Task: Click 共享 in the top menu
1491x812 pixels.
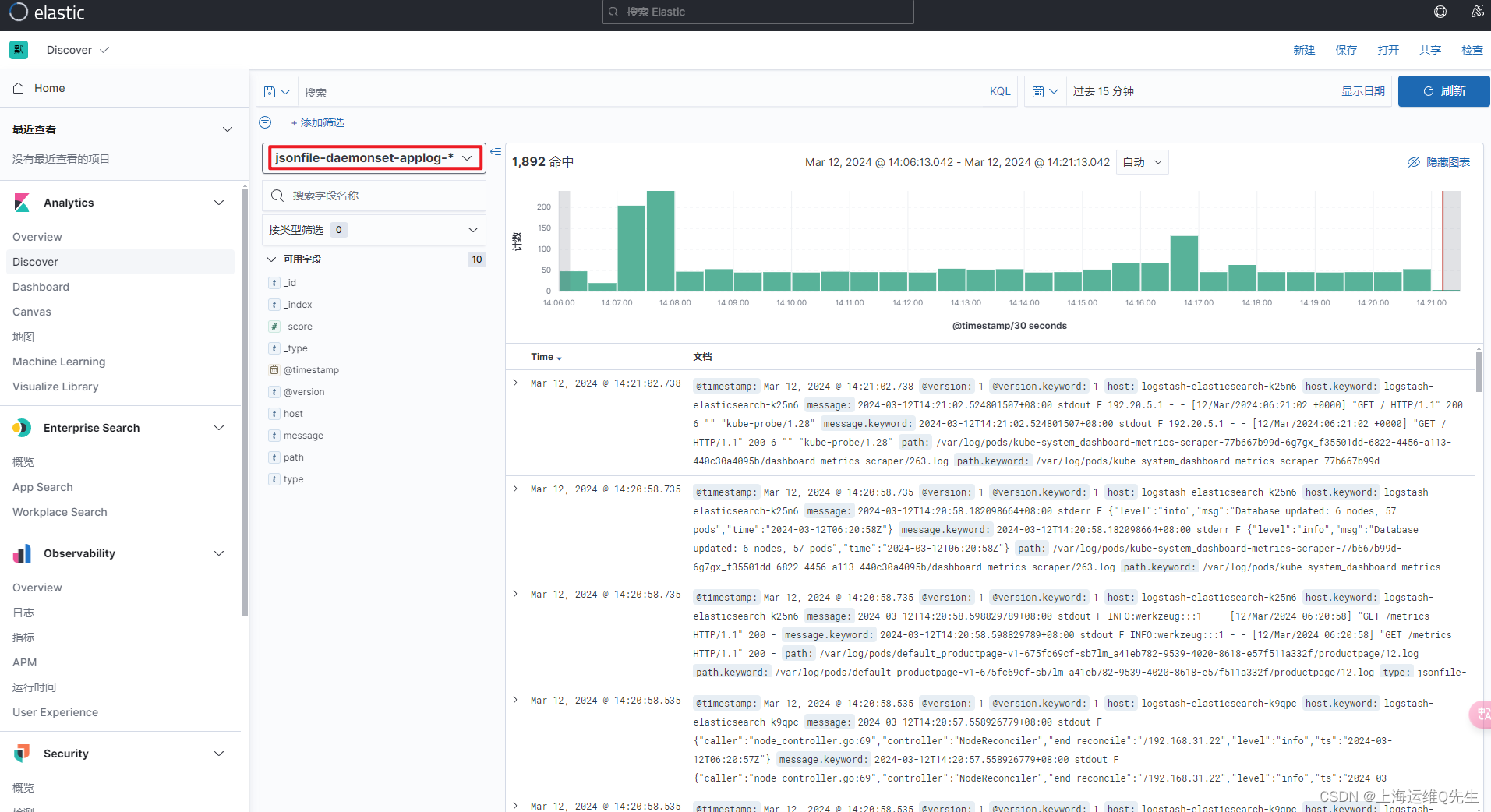Action: coord(1430,50)
